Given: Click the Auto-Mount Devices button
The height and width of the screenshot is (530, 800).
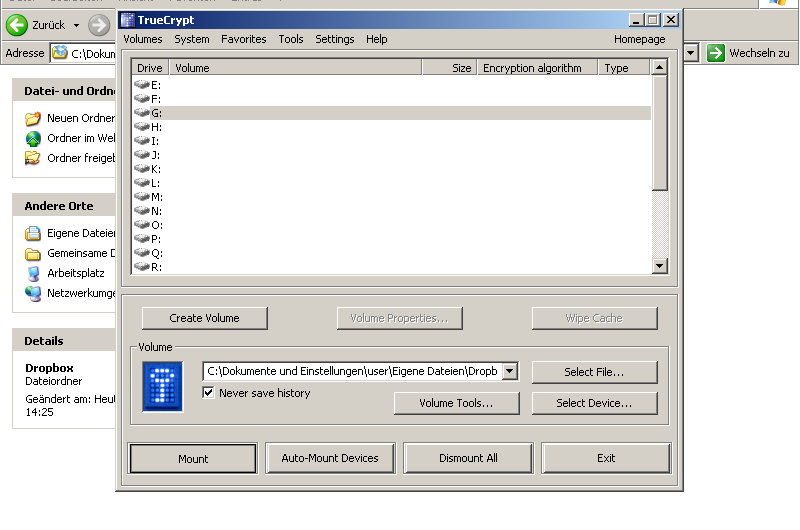Looking at the screenshot, I should pyautogui.click(x=330, y=458).
